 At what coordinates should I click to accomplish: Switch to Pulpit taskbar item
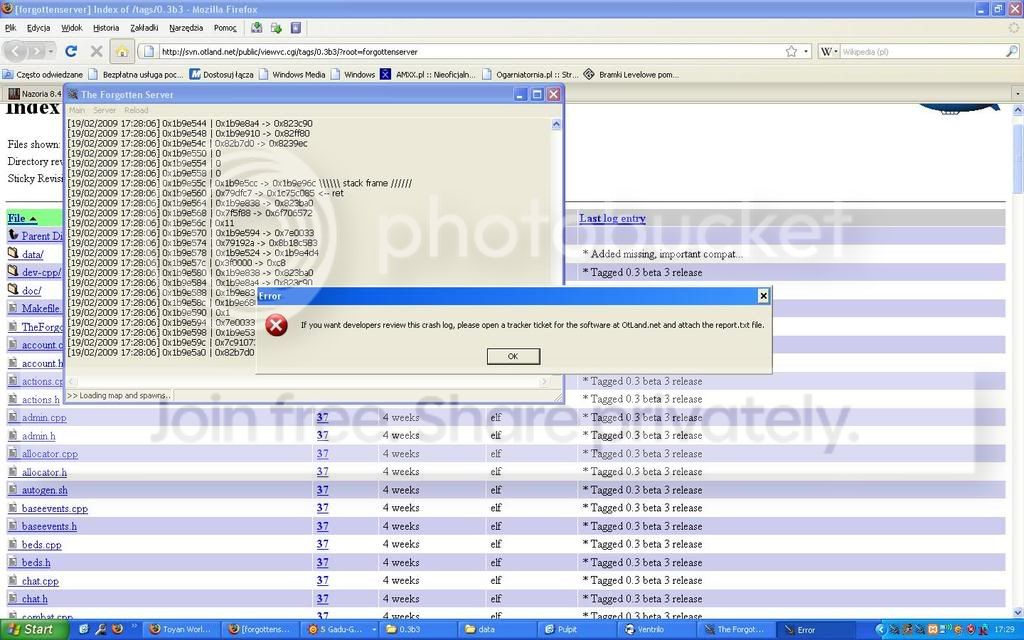pyautogui.click(x=577, y=630)
